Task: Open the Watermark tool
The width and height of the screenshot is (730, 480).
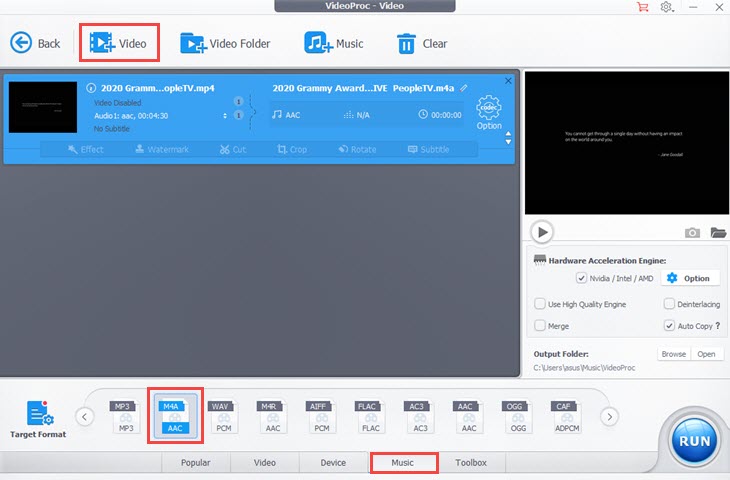Action: click(x=162, y=149)
